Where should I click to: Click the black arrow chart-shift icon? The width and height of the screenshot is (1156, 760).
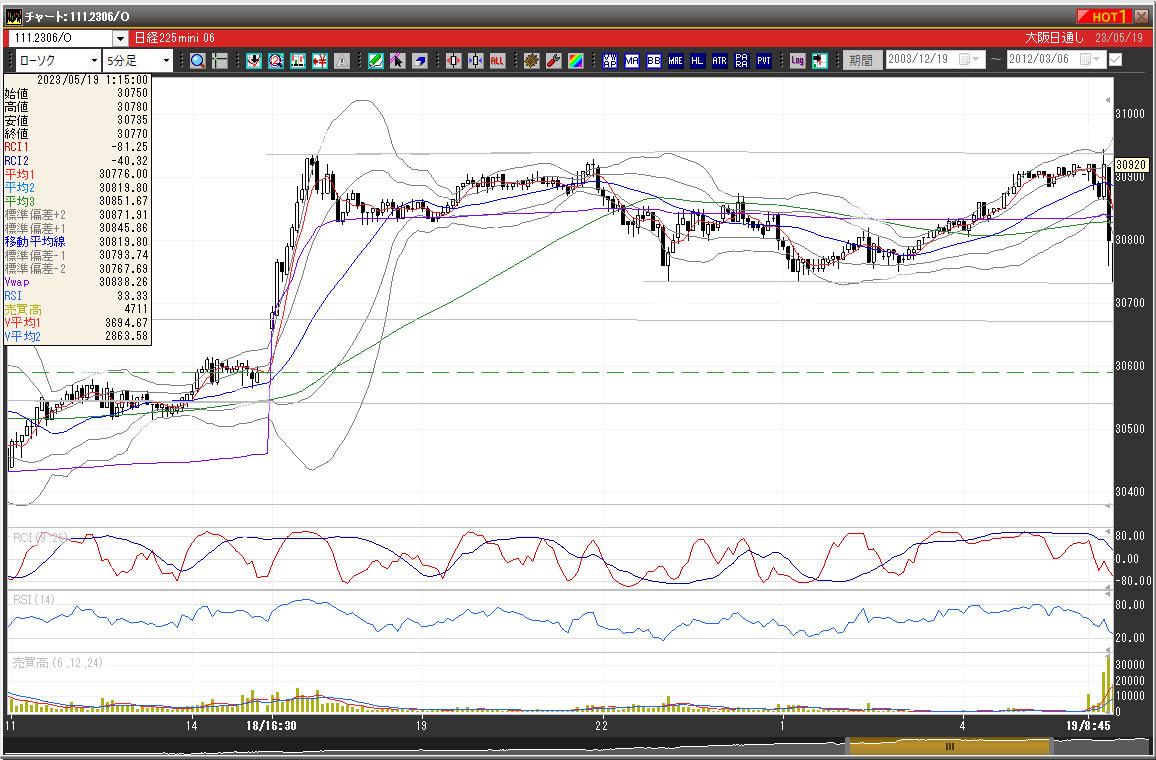coord(819,60)
